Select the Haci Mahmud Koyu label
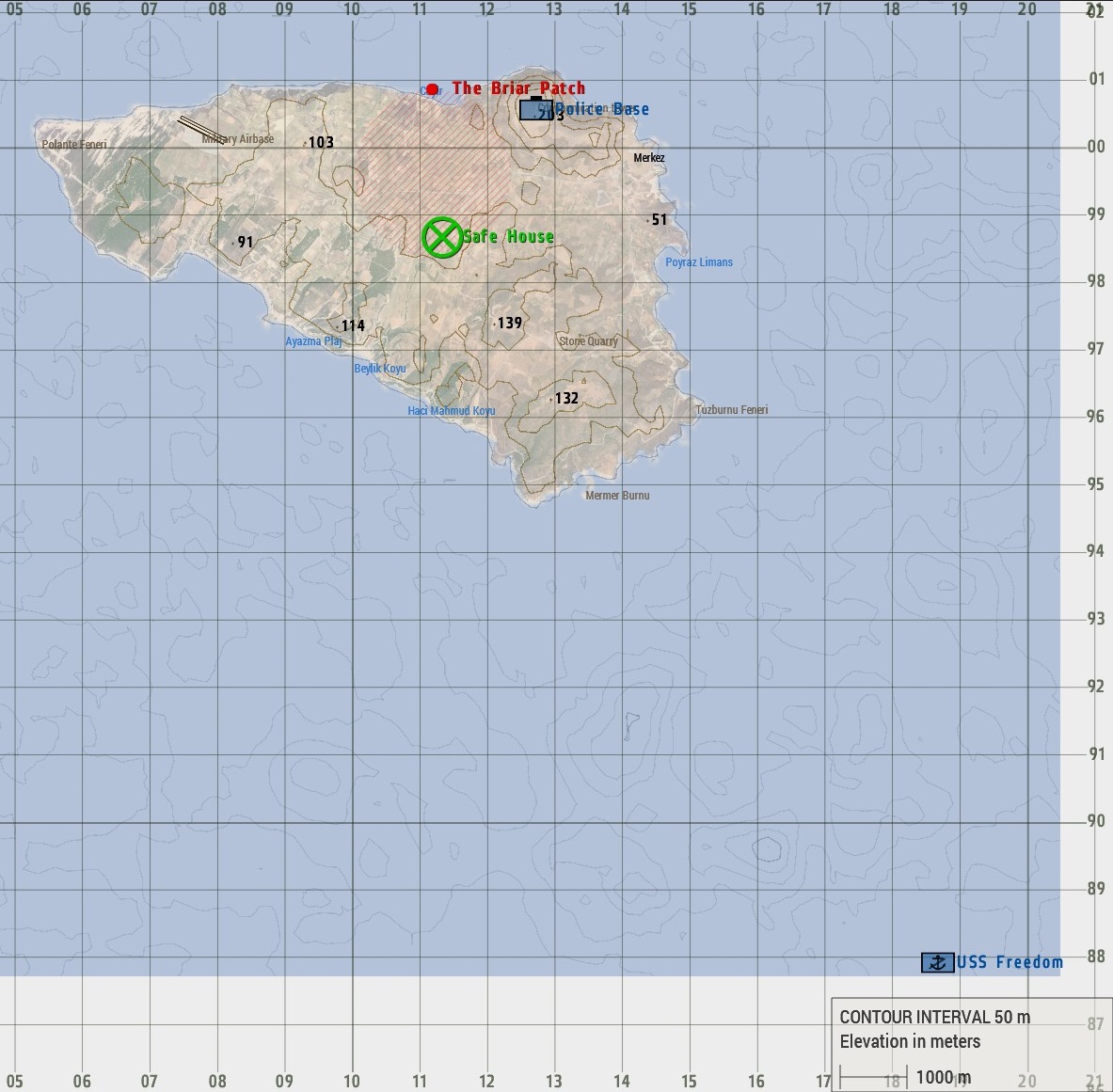 452,411
